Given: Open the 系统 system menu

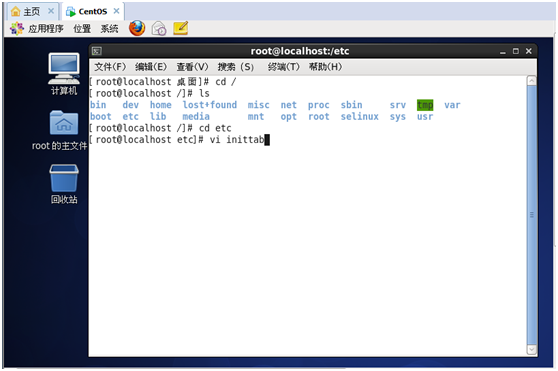Looking at the screenshot, I should (x=109, y=28).
